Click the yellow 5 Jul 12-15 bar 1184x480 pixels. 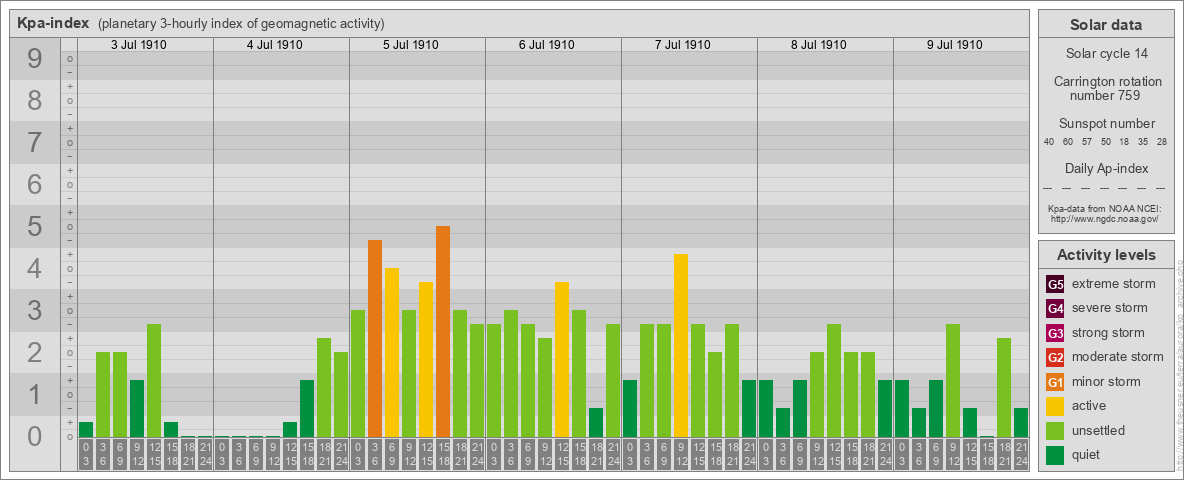(426, 359)
